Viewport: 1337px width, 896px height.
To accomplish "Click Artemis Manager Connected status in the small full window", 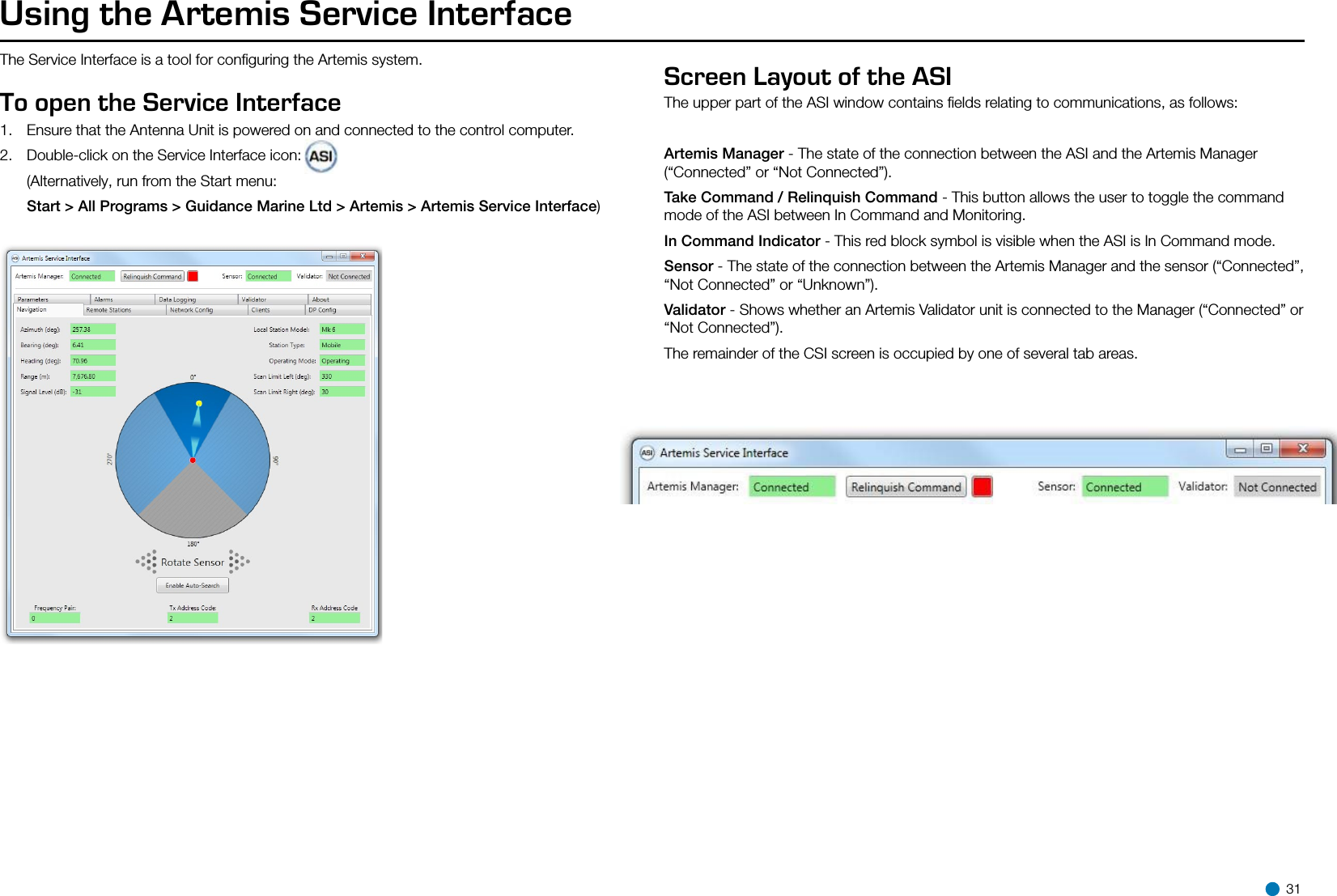I will pos(92,276).
